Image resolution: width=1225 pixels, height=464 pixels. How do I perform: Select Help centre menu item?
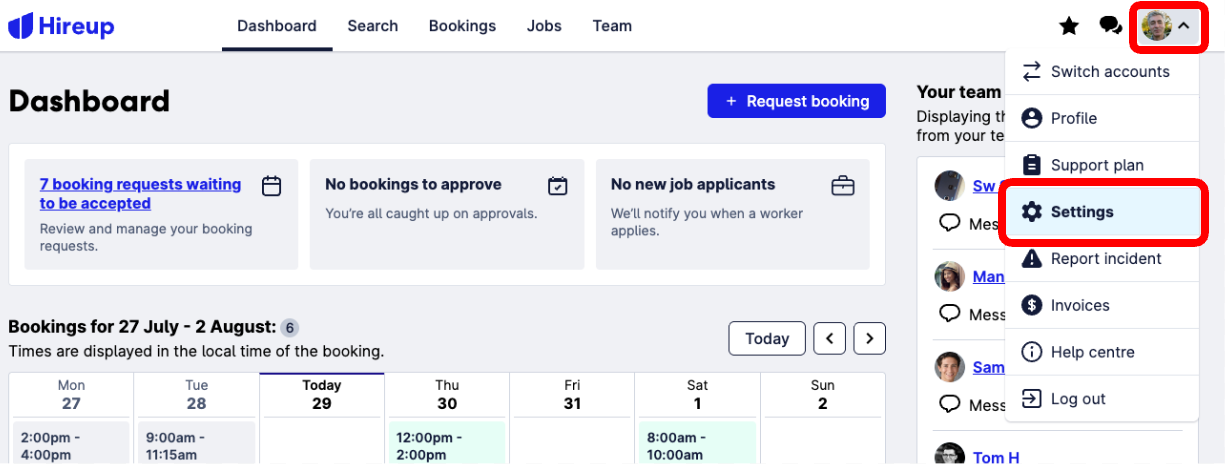point(1102,352)
